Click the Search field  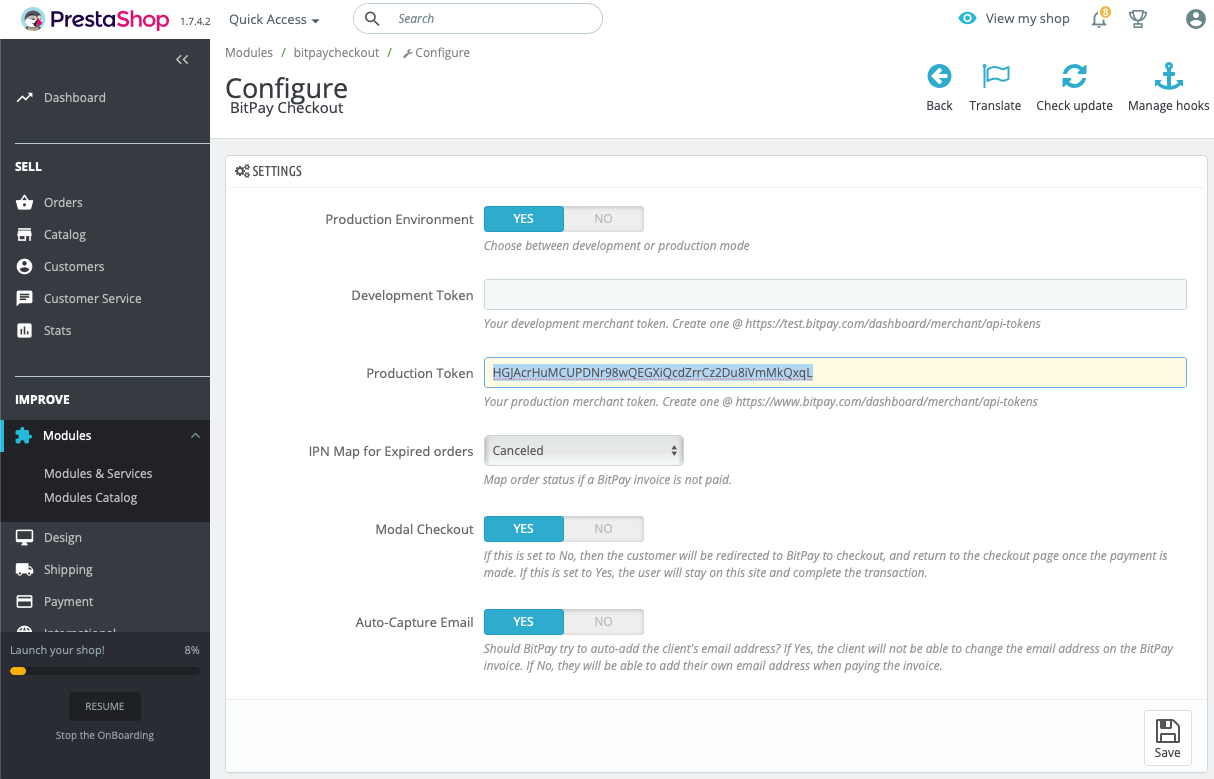pyautogui.click(x=478, y=19)
